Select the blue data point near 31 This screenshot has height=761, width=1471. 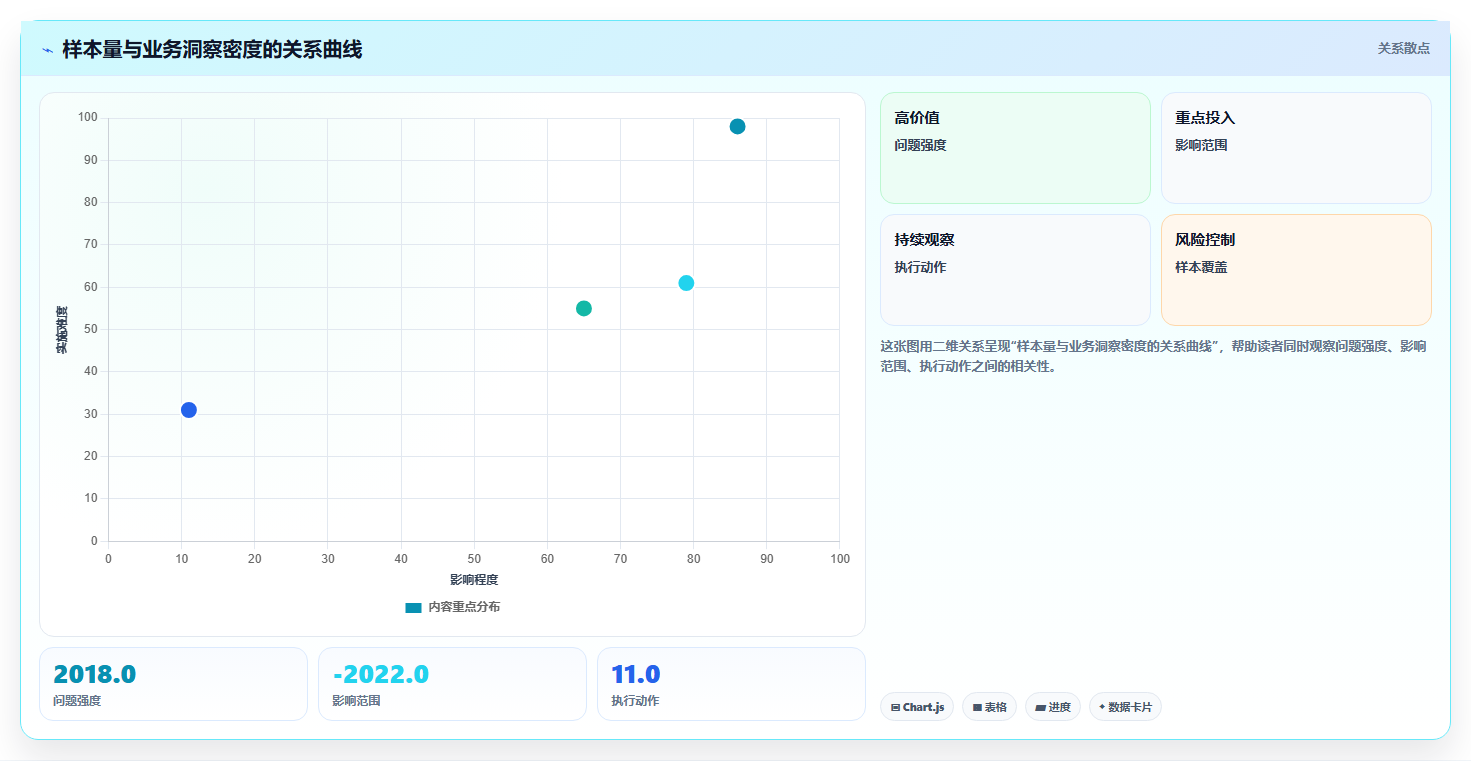(x=189, y=410)
